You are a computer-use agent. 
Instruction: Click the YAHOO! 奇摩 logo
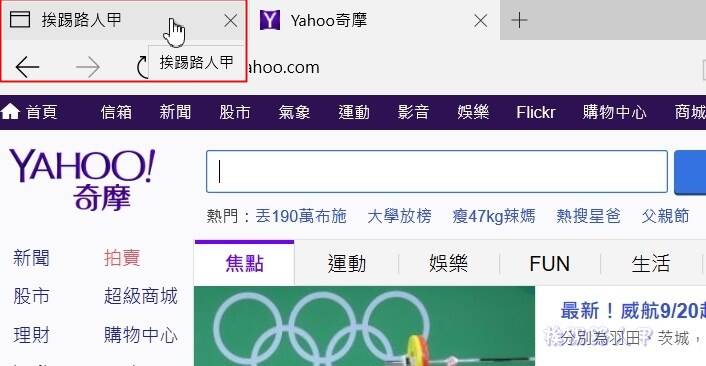pos(82,179)
